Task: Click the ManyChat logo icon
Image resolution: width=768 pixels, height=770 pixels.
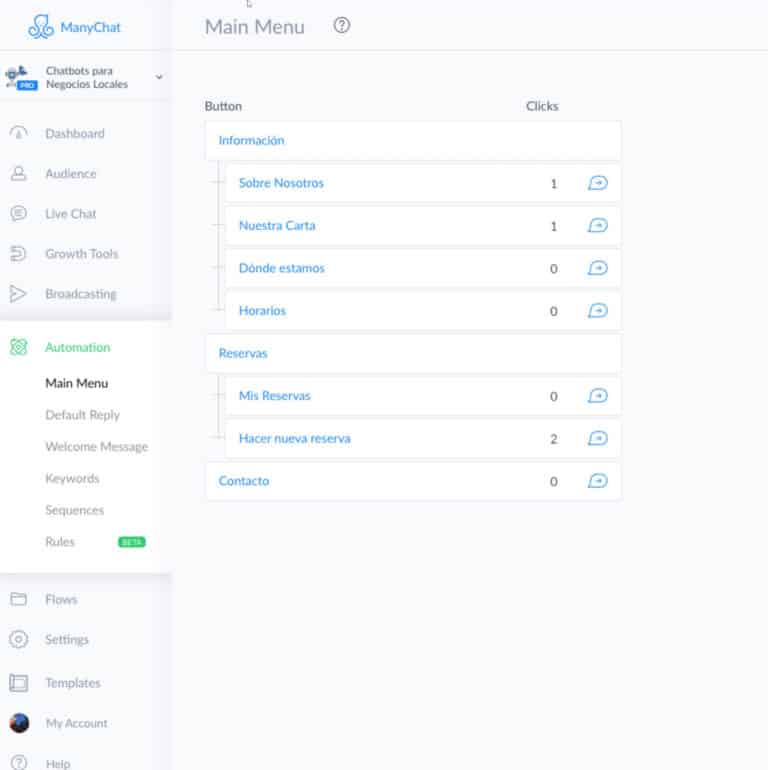Action: [x=41, y=27]
